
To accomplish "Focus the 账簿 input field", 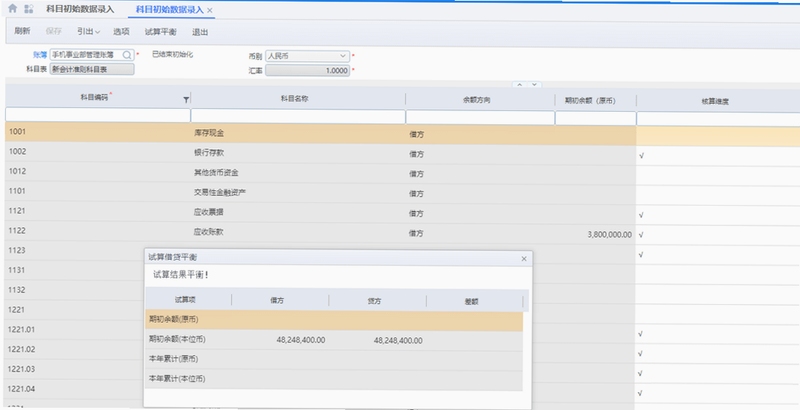I will (x=92, y=55).
